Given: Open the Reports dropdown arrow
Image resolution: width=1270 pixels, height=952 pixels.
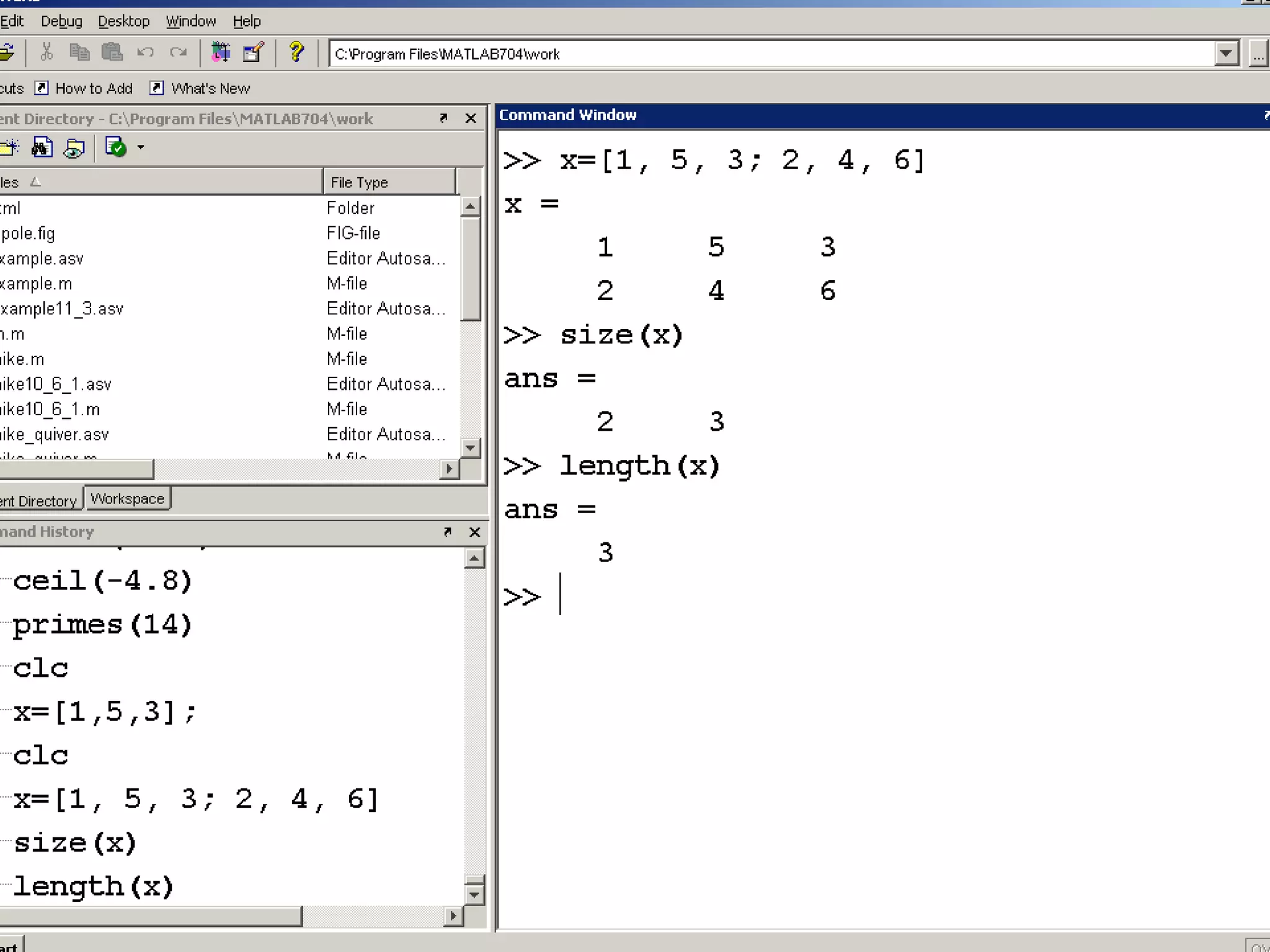Looking at the screenshot, I should tap(141, 148).
